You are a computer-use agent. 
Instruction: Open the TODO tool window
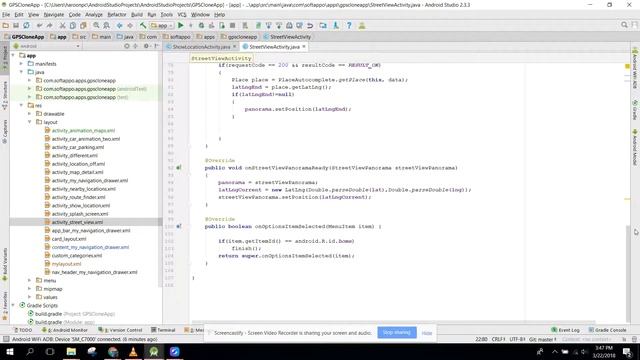tap(23, 330)
